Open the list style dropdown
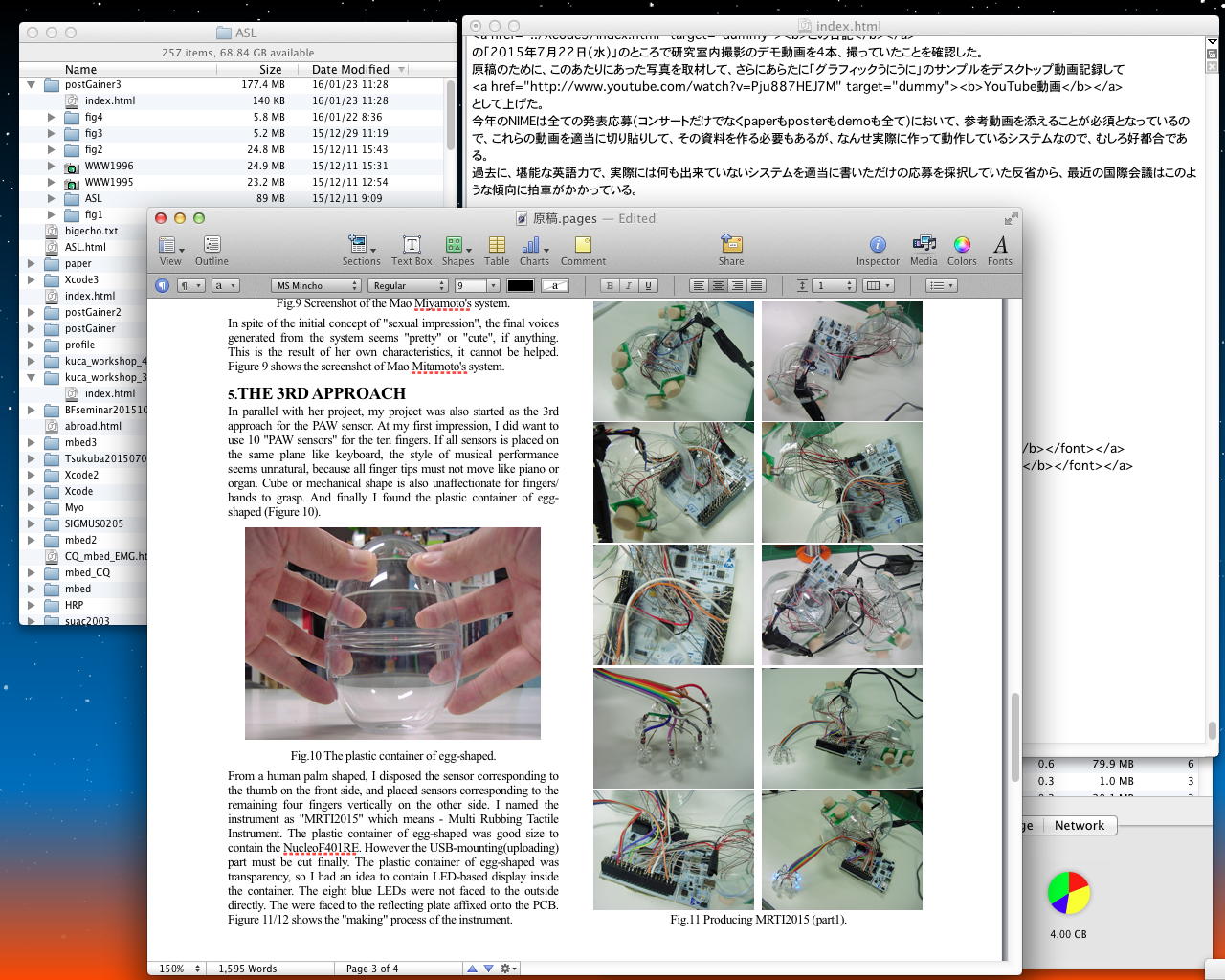 (941, 285)
